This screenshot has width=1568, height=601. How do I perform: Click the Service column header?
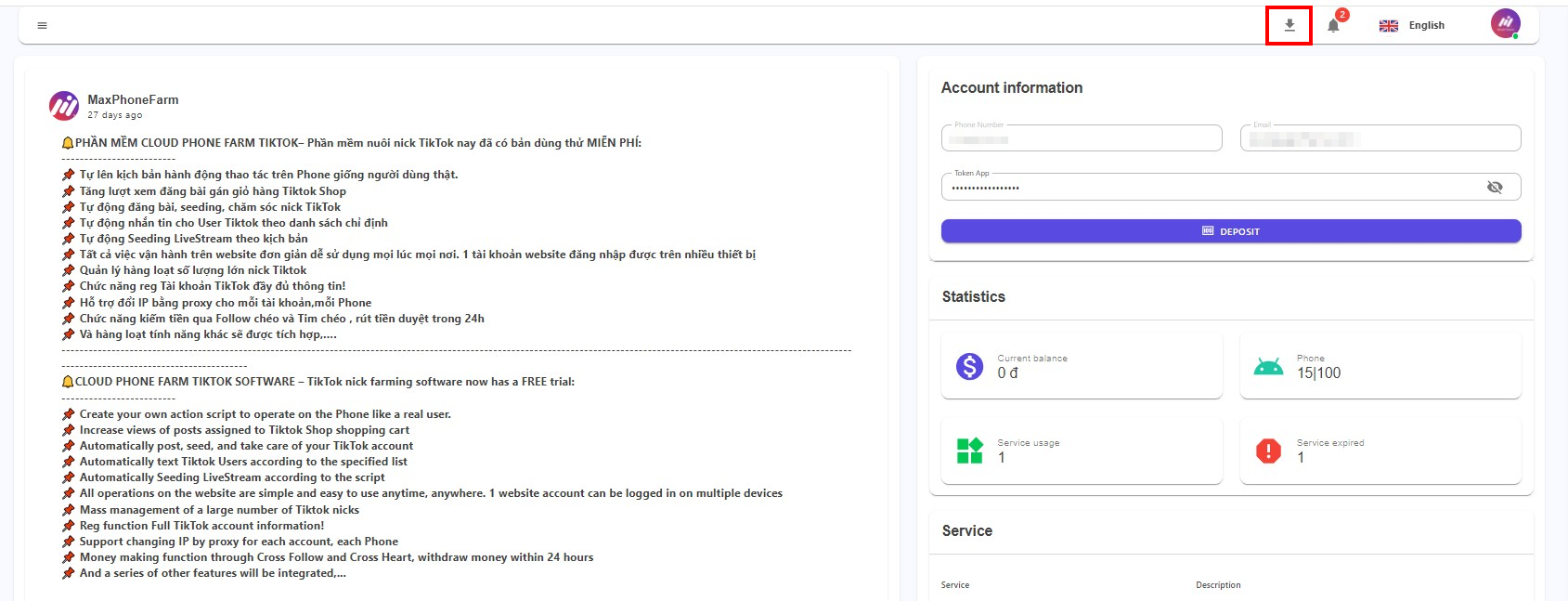pyautogui.click(x=955, y=585)
